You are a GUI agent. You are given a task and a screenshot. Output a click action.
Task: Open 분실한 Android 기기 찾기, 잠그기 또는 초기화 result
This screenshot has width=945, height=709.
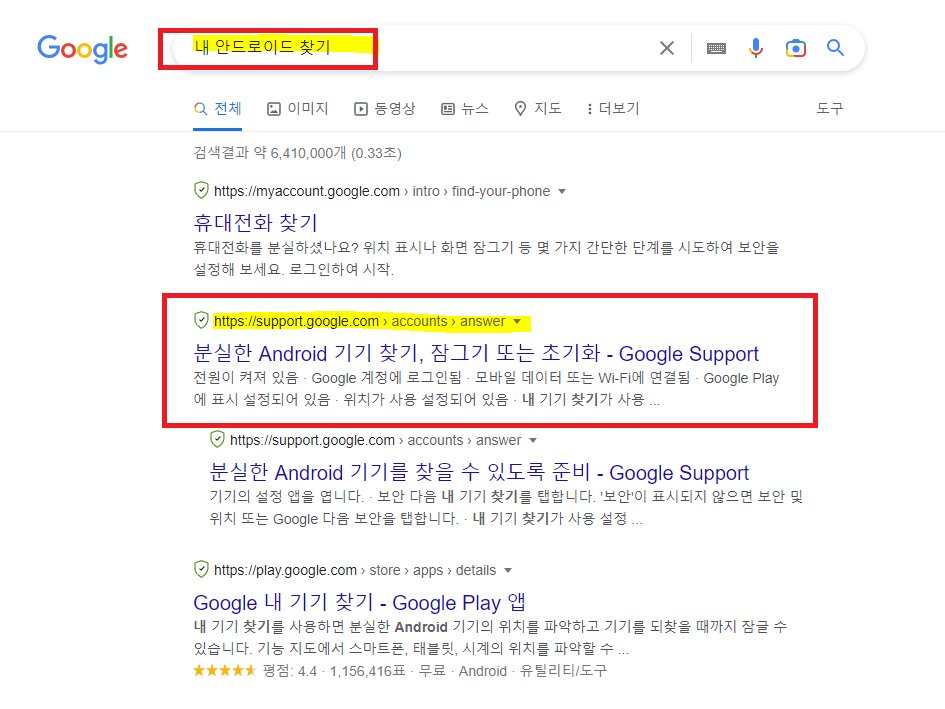[x=476, y=353]
